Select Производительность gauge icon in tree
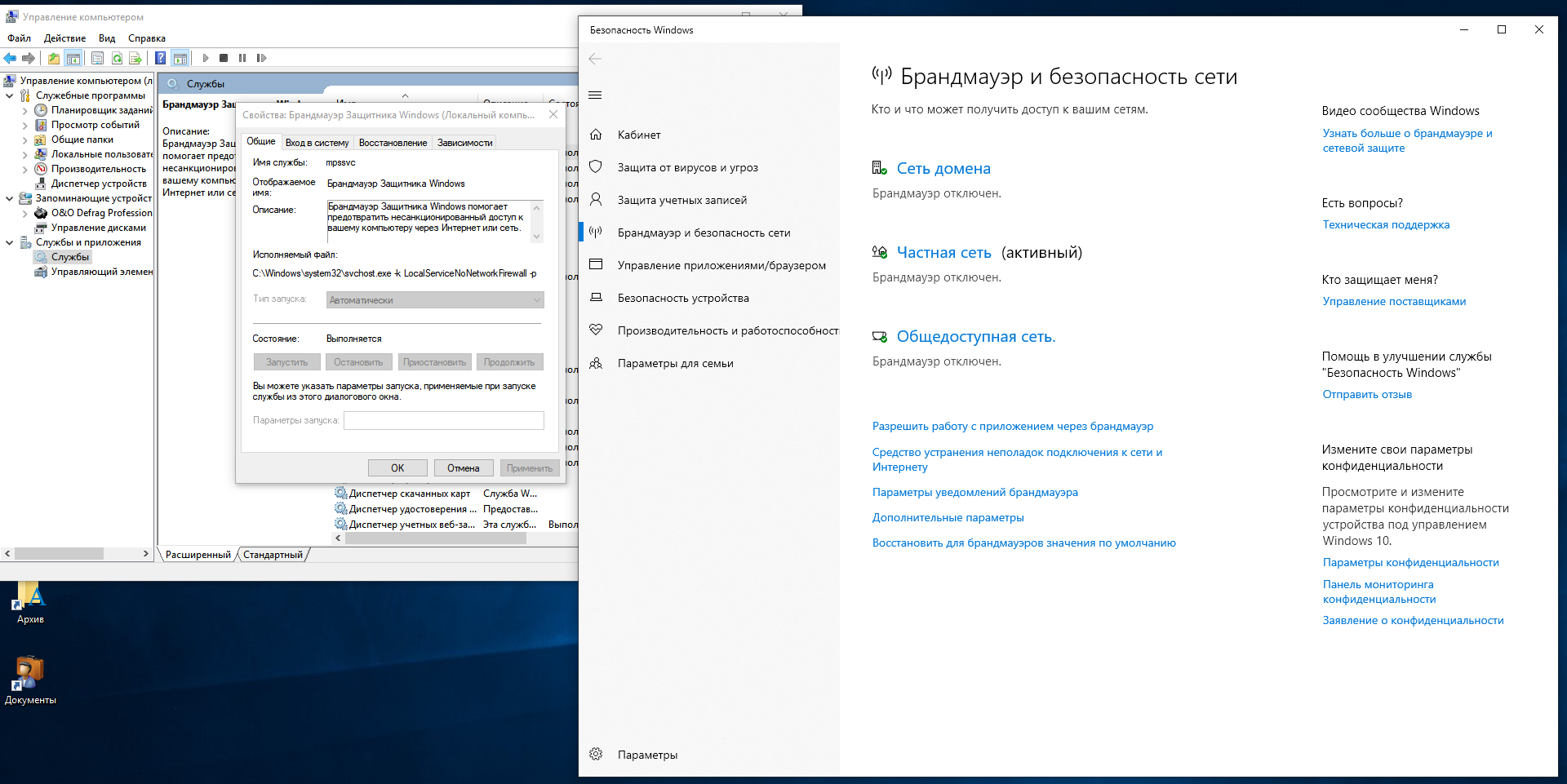Viewport: 1567px width, 784px height. point(41,169)
